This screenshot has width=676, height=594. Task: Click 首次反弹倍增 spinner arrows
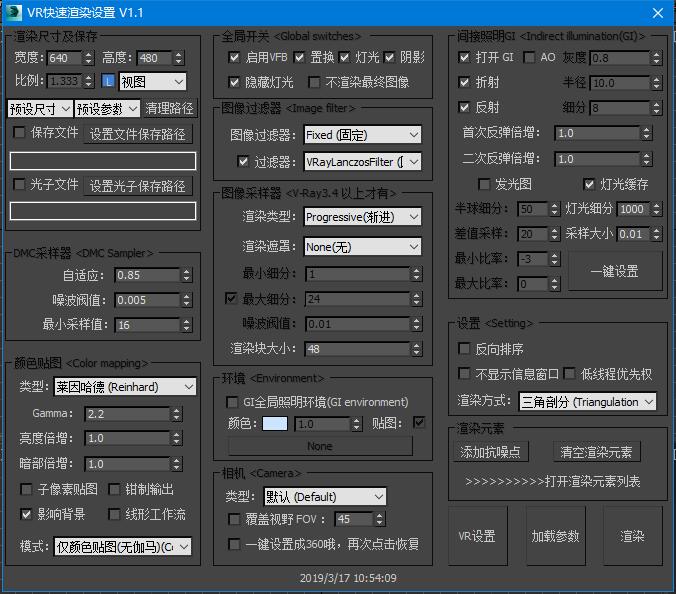coord(646,134)
